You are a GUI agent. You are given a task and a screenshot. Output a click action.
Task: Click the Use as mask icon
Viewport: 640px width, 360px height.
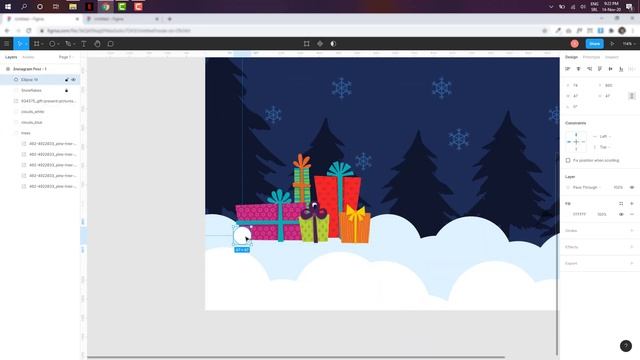[333, 44]
